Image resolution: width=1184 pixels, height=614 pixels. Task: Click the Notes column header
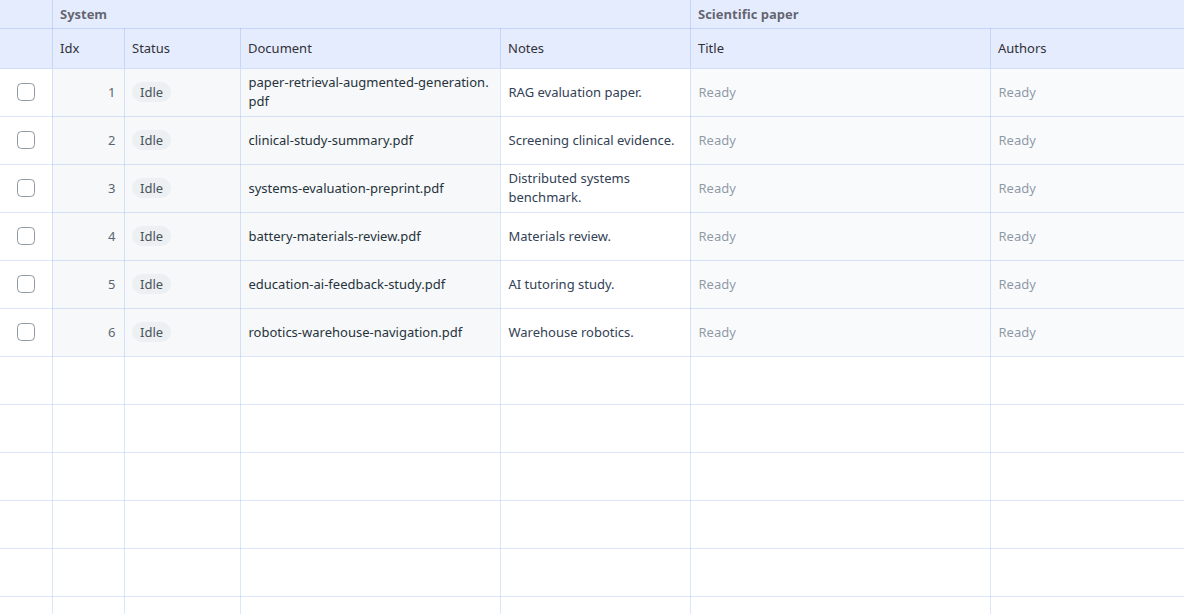click(x=595, y=48)
